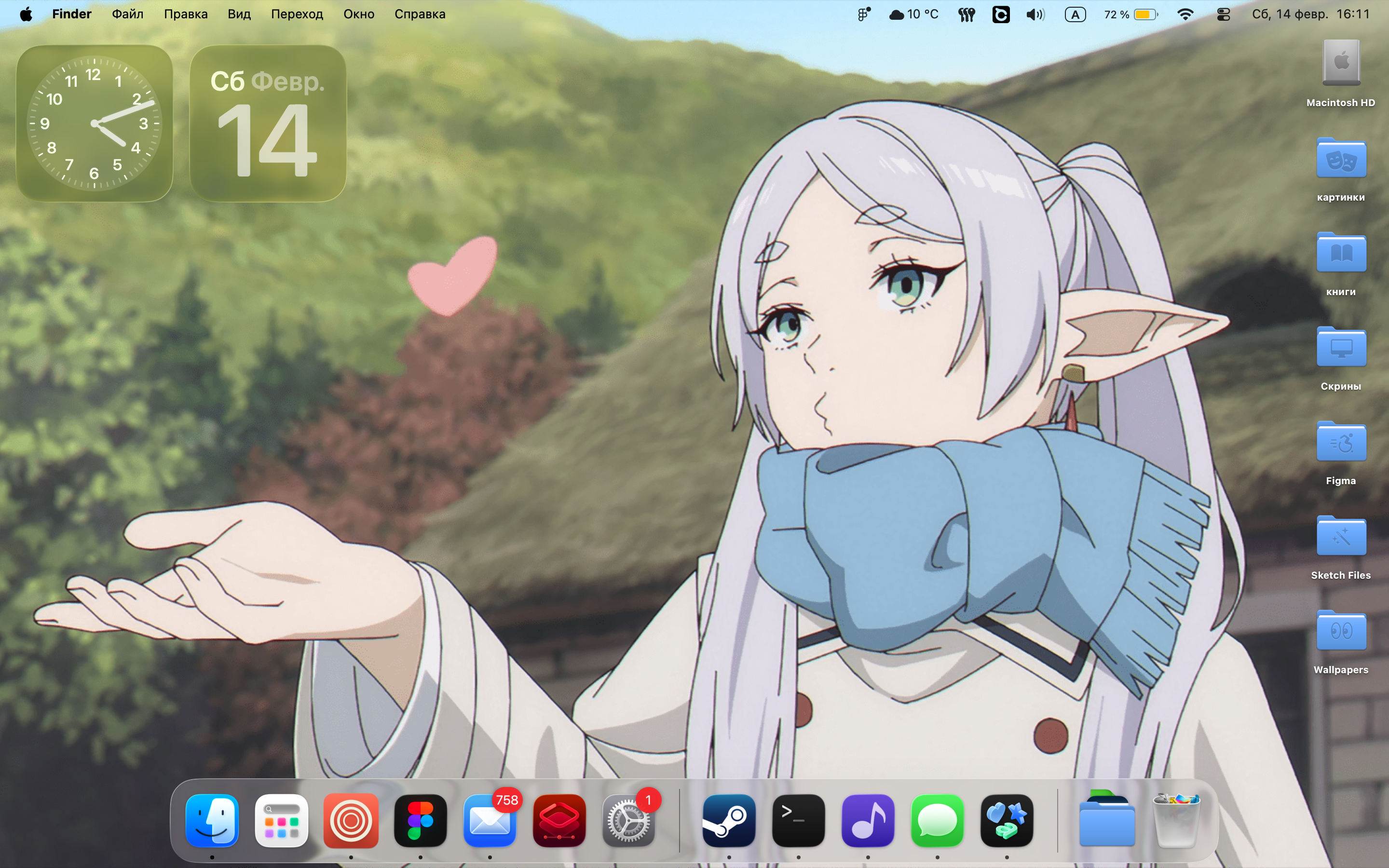The image size is (1389, 868).
Task: Open Steam from the Dock
Action: tap(729, 821)
